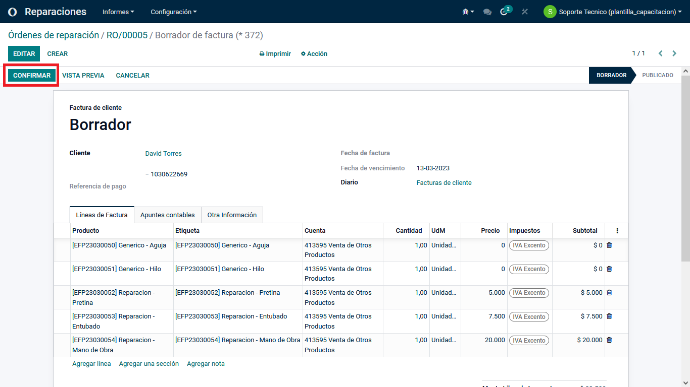Click the Vista Previa button

pos(83,75)
